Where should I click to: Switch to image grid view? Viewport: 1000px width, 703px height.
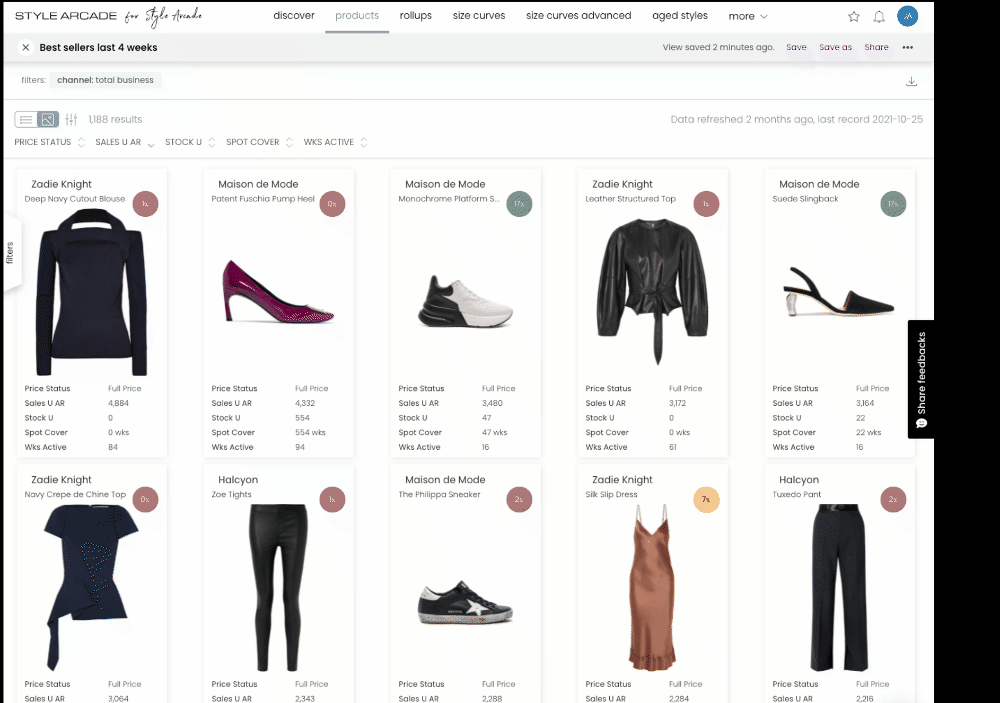48,119
